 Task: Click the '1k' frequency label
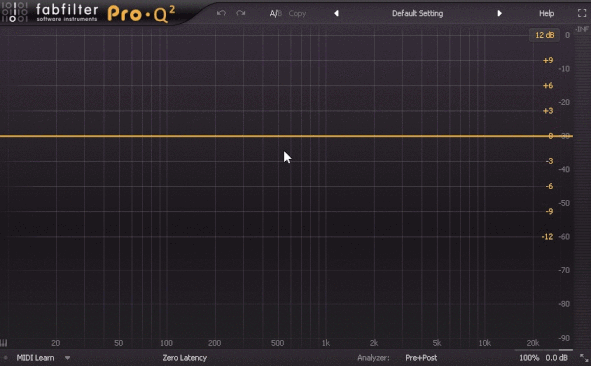point(326,343)
